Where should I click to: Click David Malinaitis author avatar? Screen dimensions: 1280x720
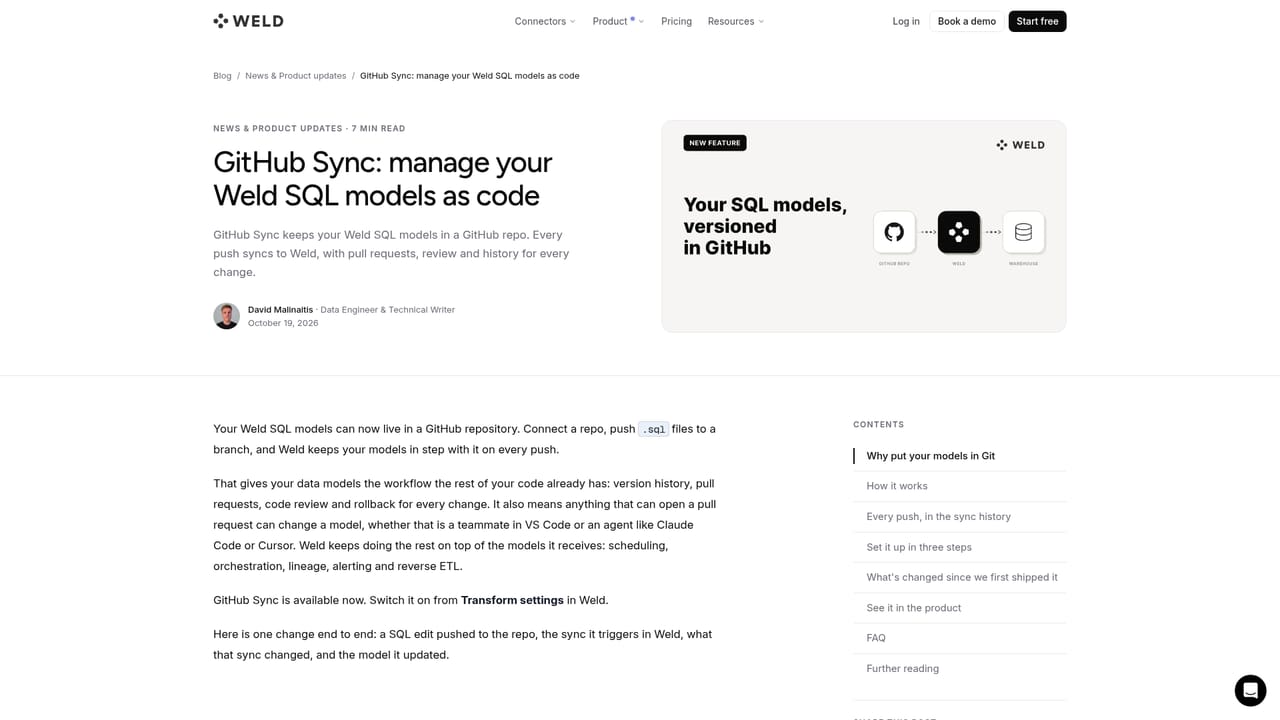pyautogui.click(x=226, y=316)
